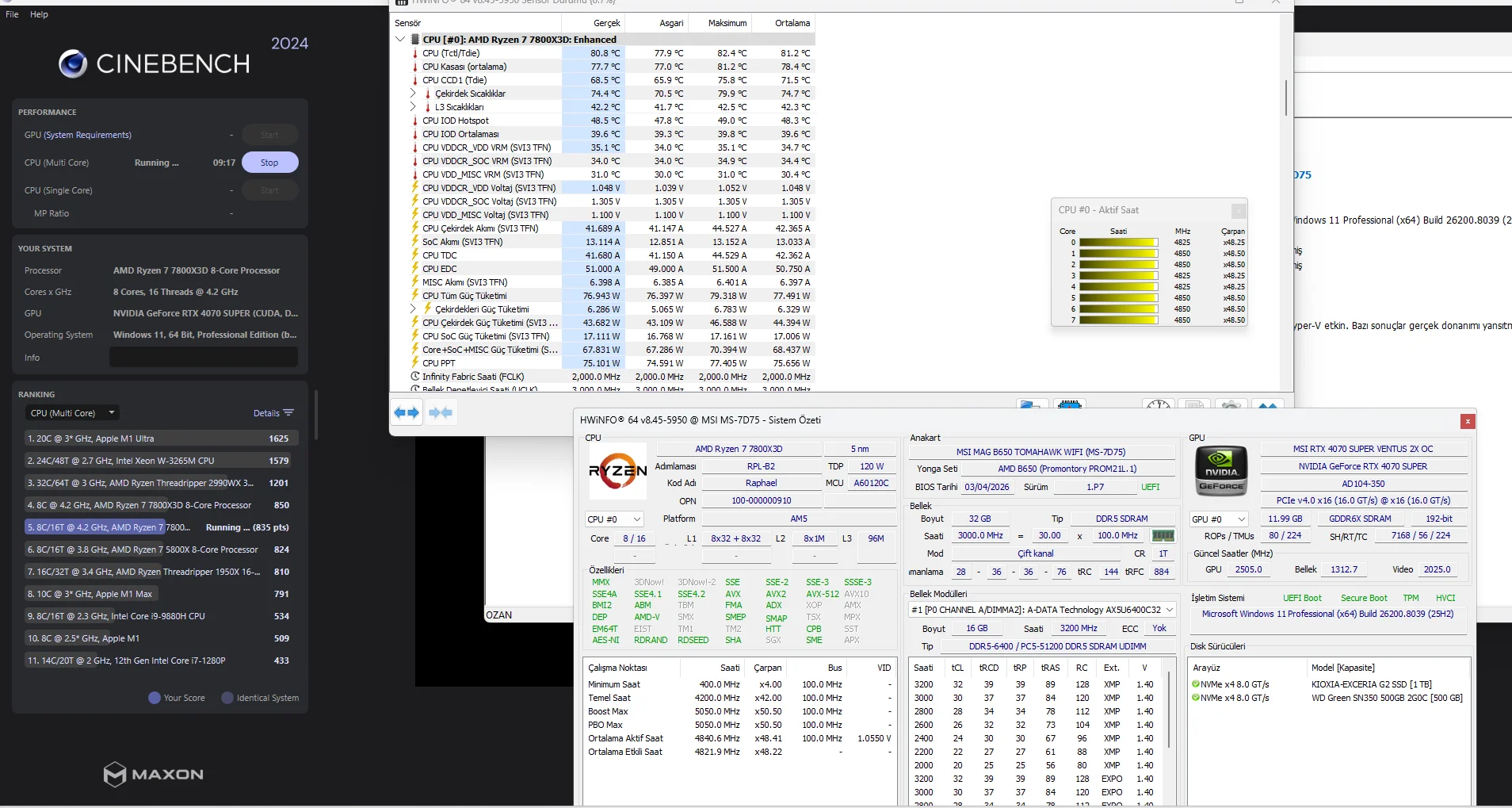Open the GPU #0 selector dropdown
This screenshot has width=1512, height=808.
1220,519
